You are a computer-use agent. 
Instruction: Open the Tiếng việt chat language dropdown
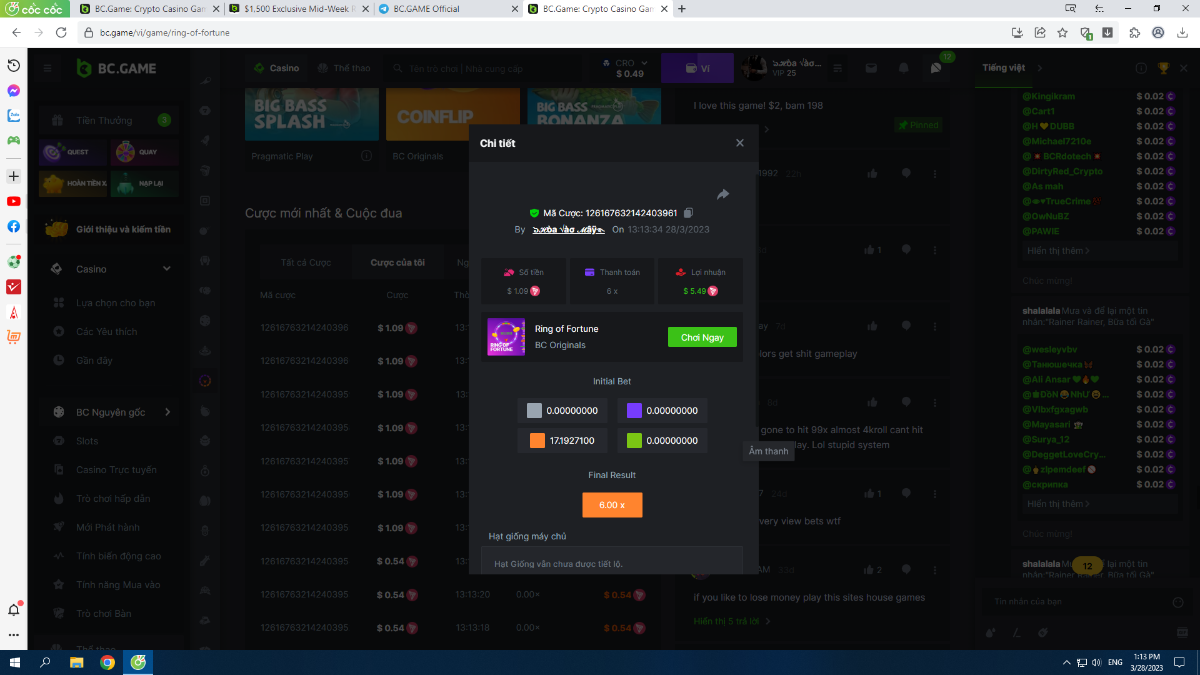tap(1010, 68)
